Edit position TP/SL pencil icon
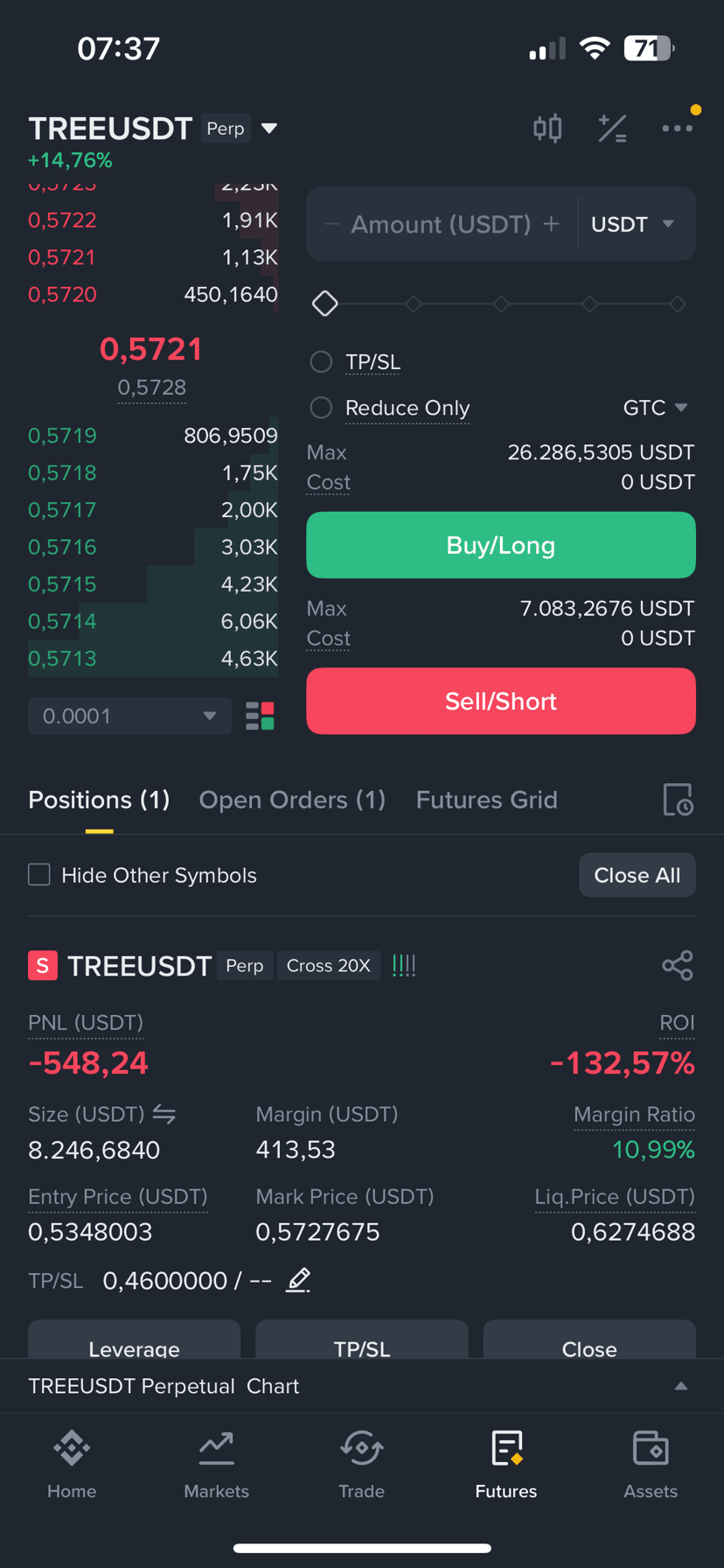The image size is (724, 1568). click(x=298, y=1280)
